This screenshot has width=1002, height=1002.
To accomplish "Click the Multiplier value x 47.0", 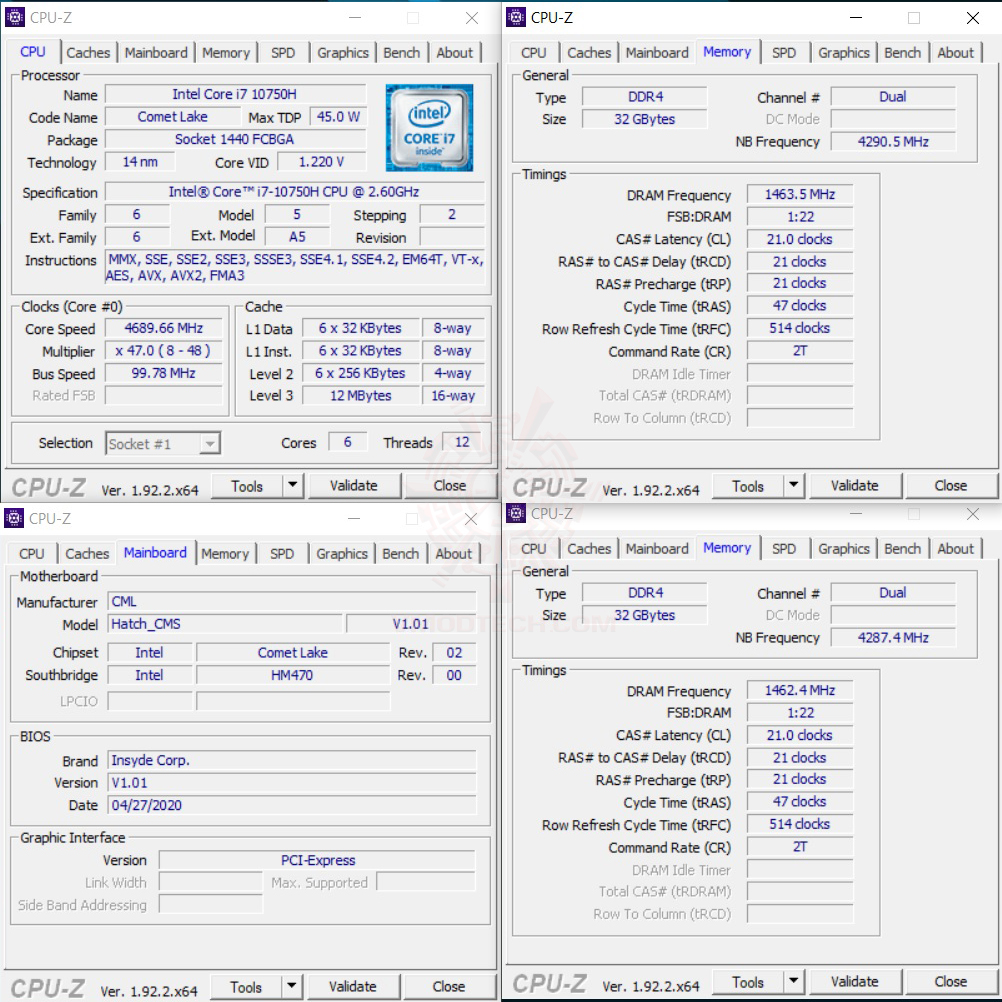I will [164, 351].
